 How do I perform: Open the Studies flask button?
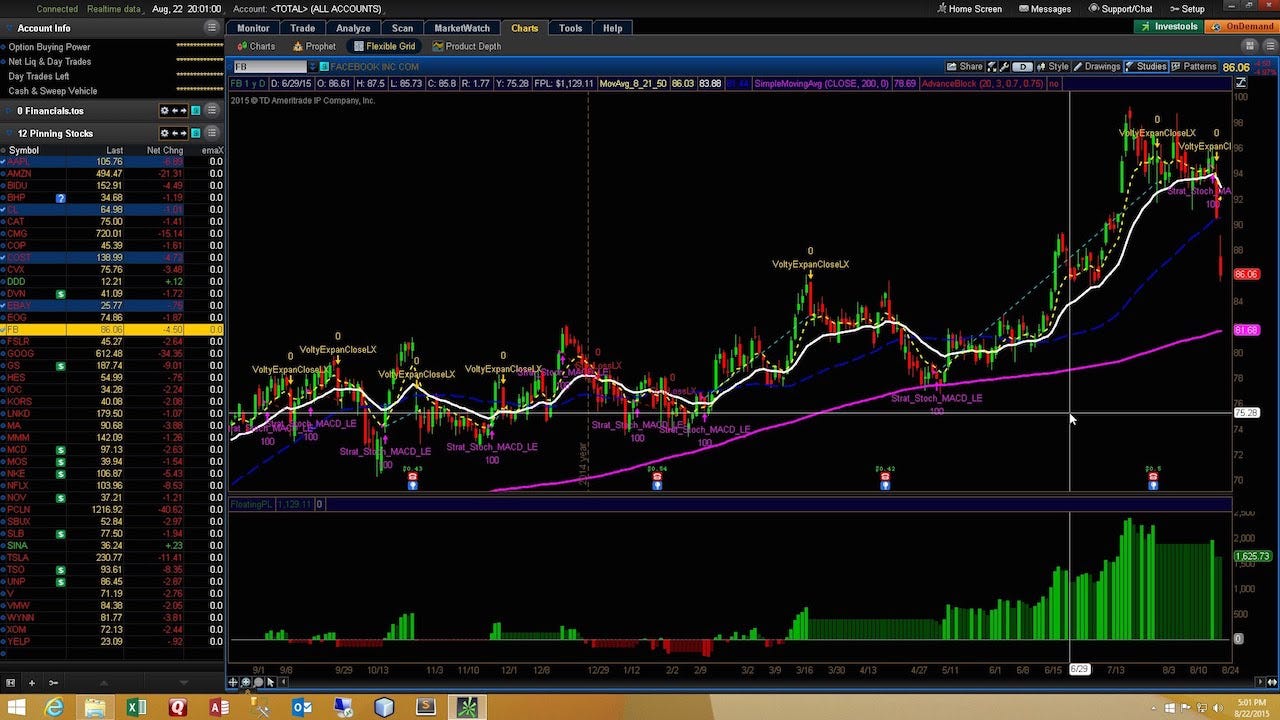(1146, 66)
